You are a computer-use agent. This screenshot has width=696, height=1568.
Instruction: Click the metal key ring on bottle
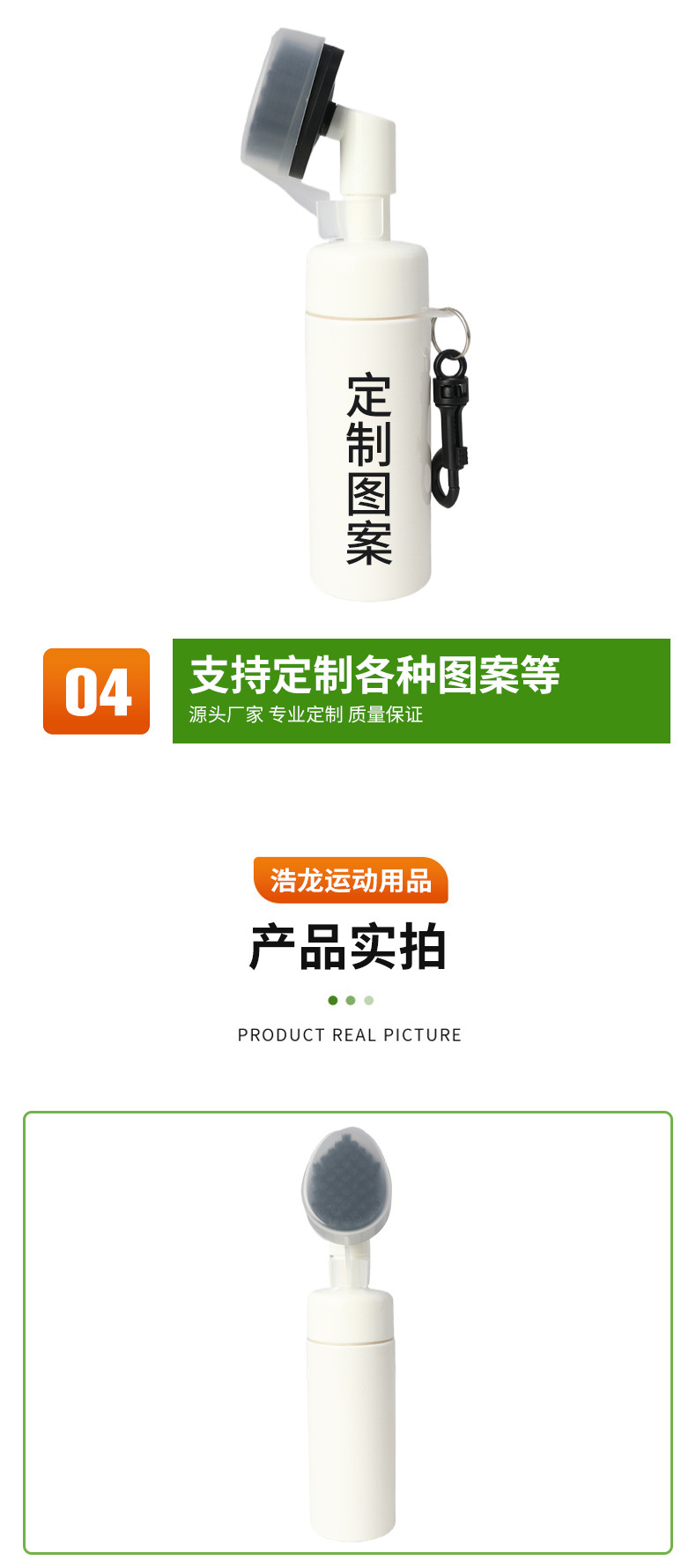tap(451, 327)
